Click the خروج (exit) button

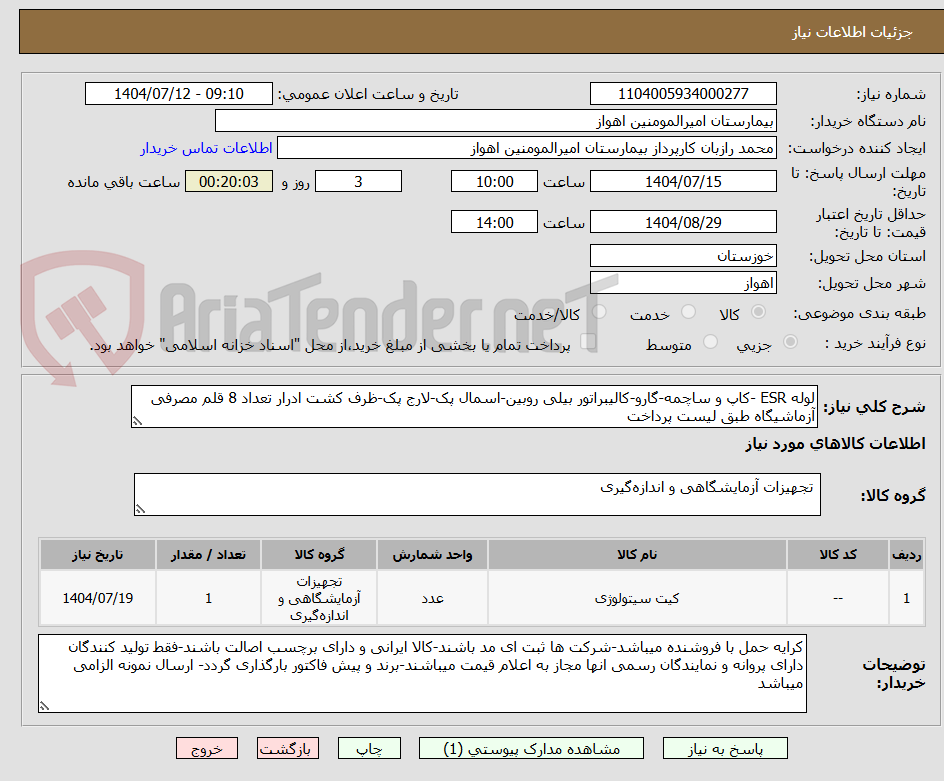coord(207,748)
